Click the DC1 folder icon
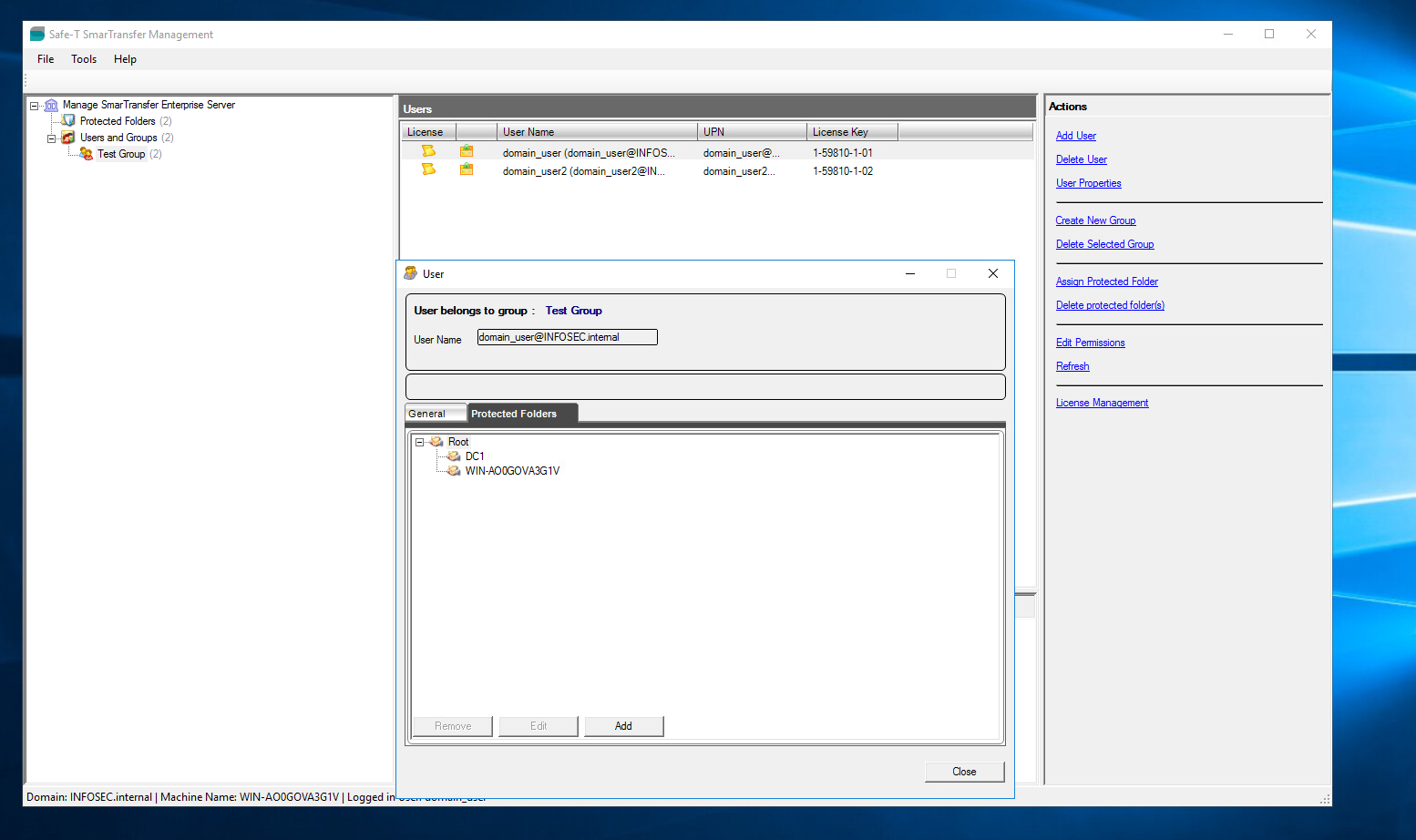This screenshot has width=1416, height=840. click(454, 456)
